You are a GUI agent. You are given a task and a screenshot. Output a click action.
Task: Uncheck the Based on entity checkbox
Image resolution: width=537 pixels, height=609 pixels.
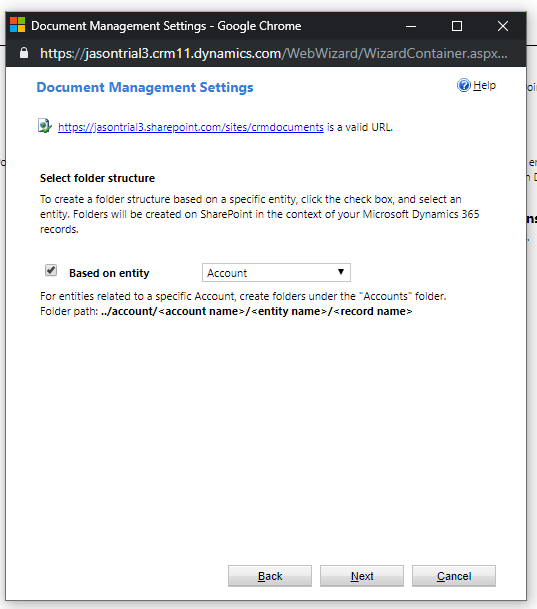(x=51, y=270)
